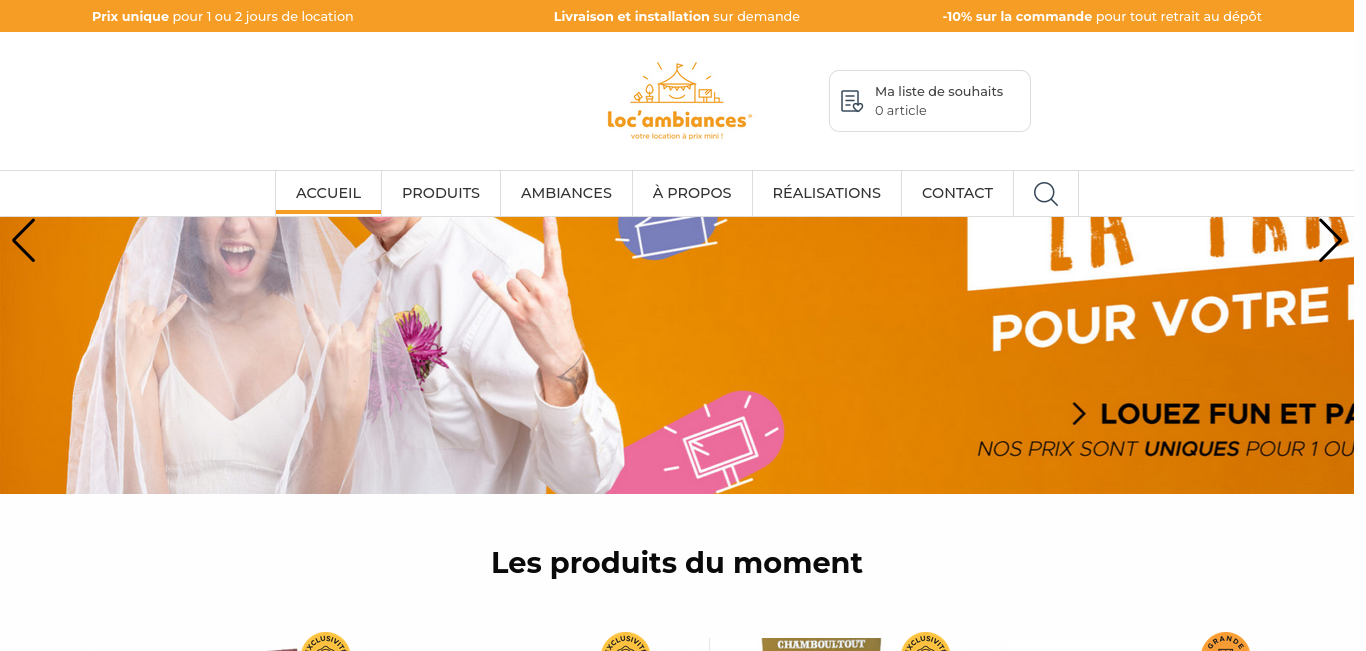Click the Exclusivité badge on first product

(325, 642)
